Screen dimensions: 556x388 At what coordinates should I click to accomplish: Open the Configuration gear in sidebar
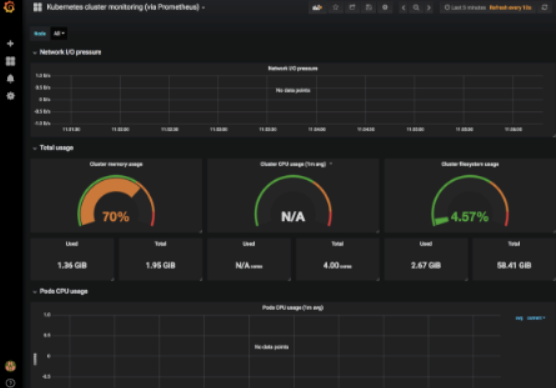(x=10, y=96)
